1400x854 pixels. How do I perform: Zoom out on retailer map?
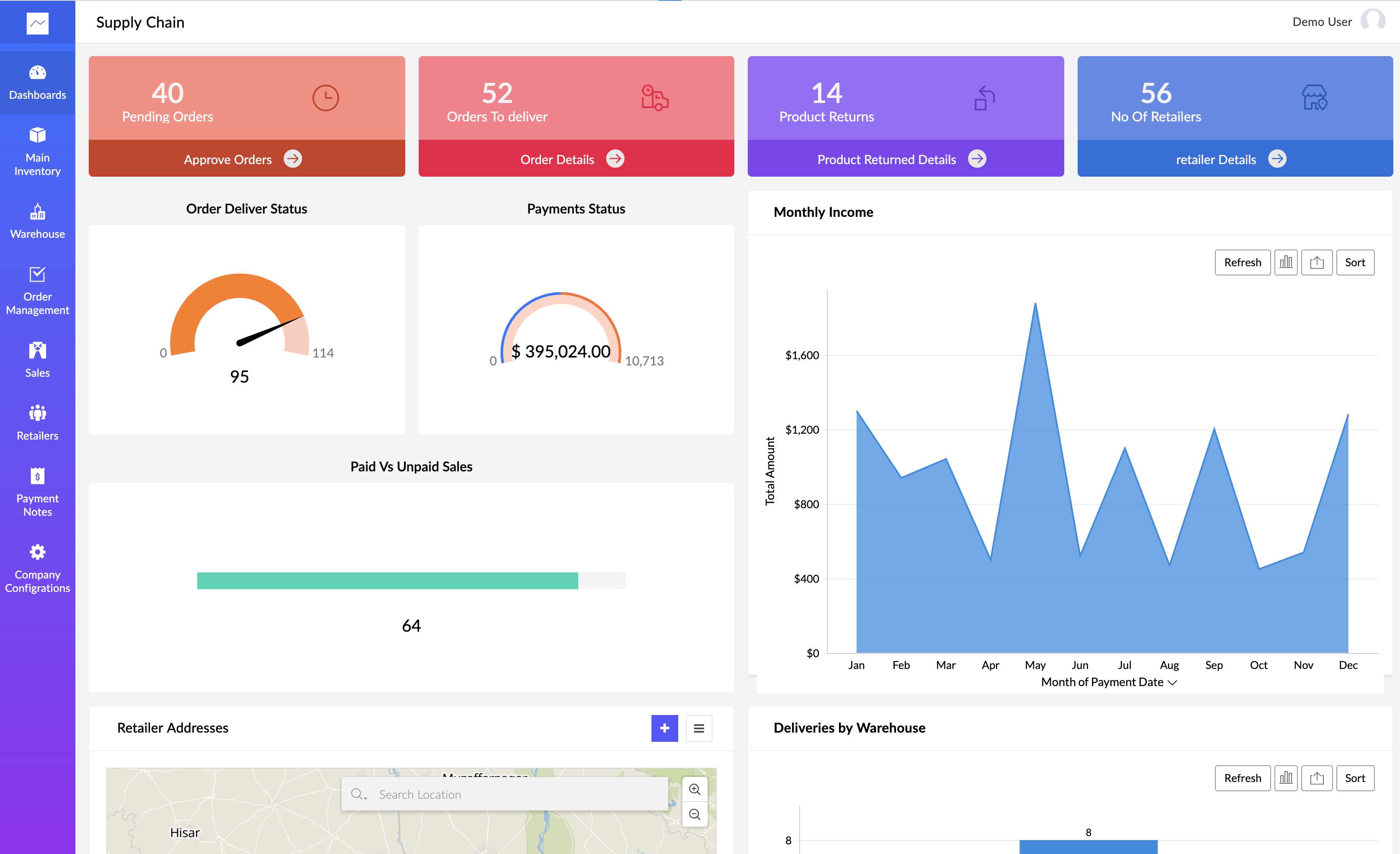point(694,815)
